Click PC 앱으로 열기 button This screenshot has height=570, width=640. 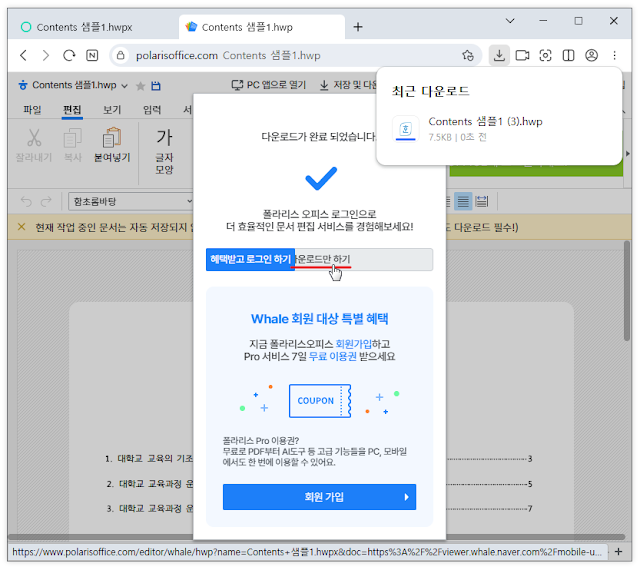(x=269, y=85)
